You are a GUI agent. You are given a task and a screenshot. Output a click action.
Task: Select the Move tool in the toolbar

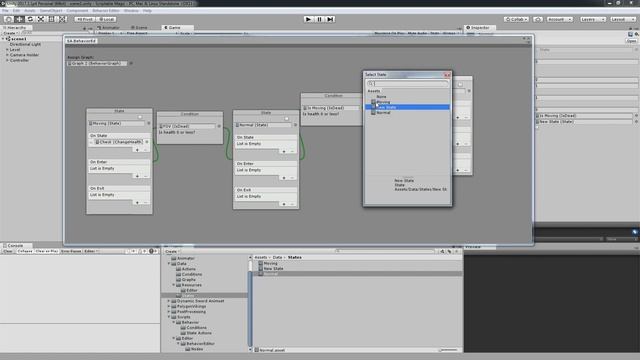[19, 19]
